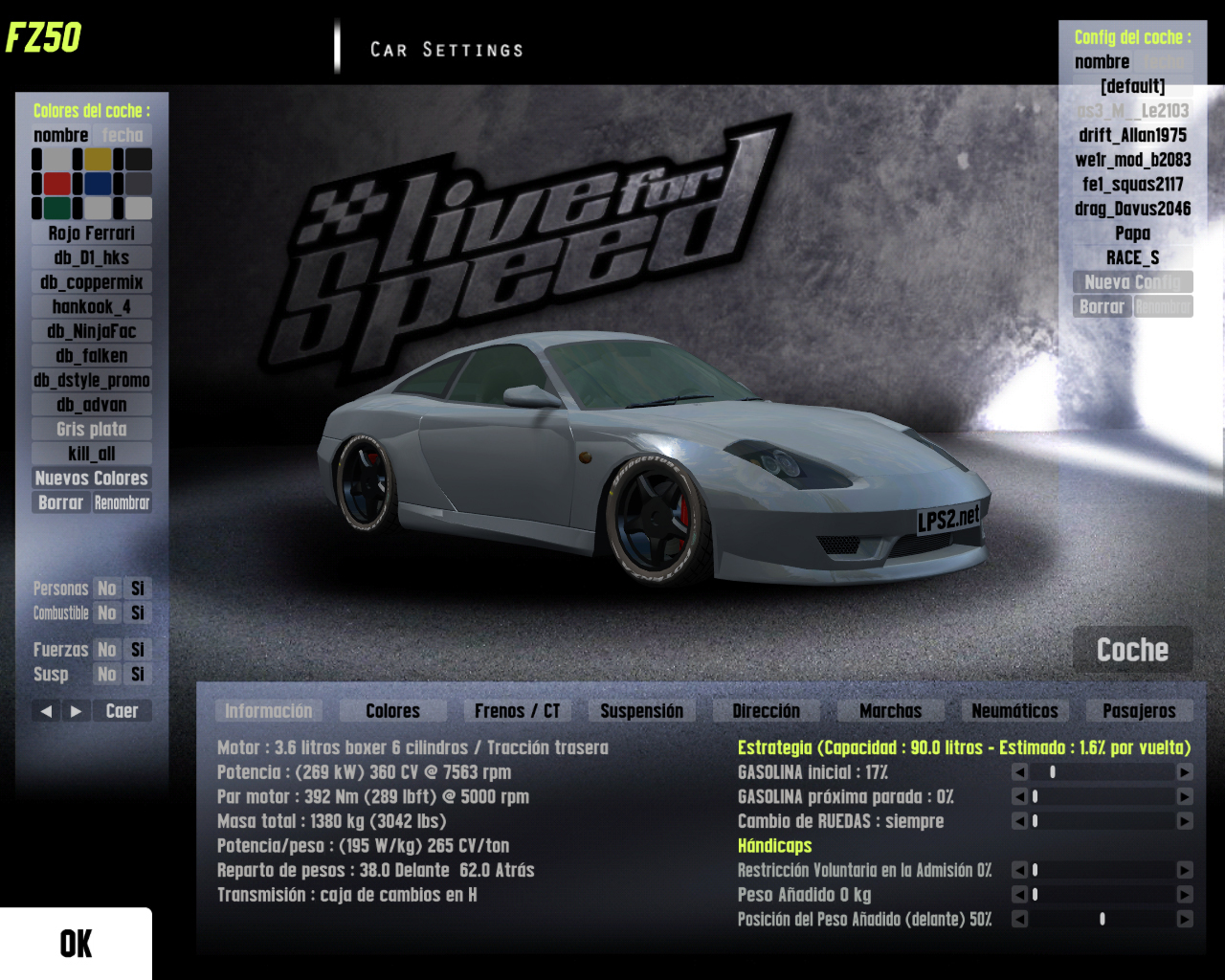The height and width of the screenshot is (980, 1225).
Task: Increase Peso Añadido with right arrow
Action: click(1185, 895)
